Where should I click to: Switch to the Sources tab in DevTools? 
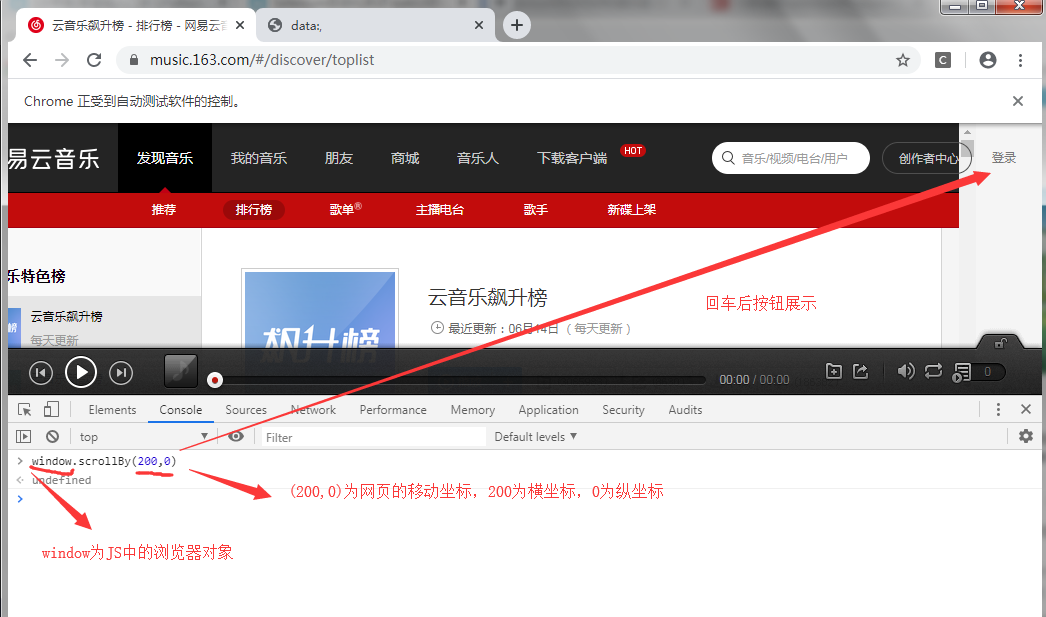(x=245, y=410)
